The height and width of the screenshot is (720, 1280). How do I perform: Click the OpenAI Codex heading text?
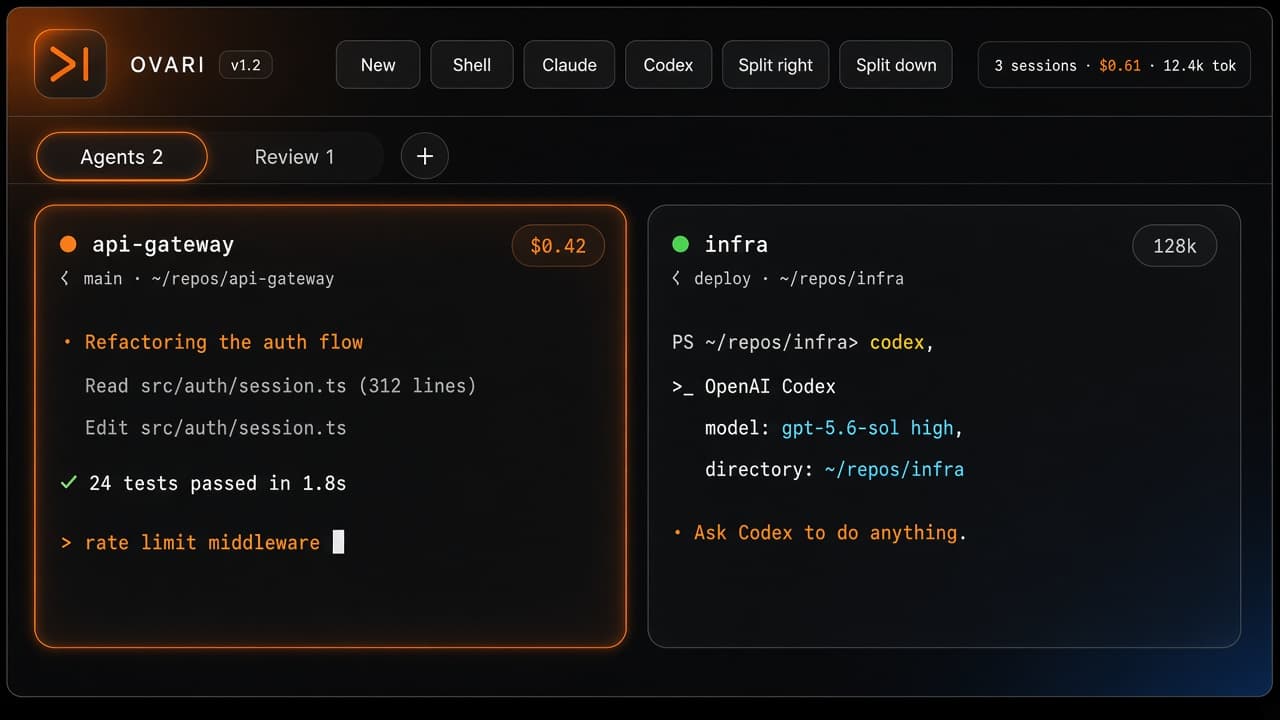click(x=770, y=386)
